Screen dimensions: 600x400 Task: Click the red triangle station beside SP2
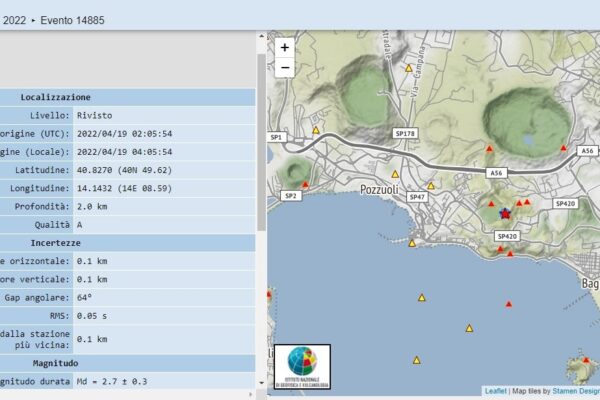pyautogui.click(x=305, y=184)
